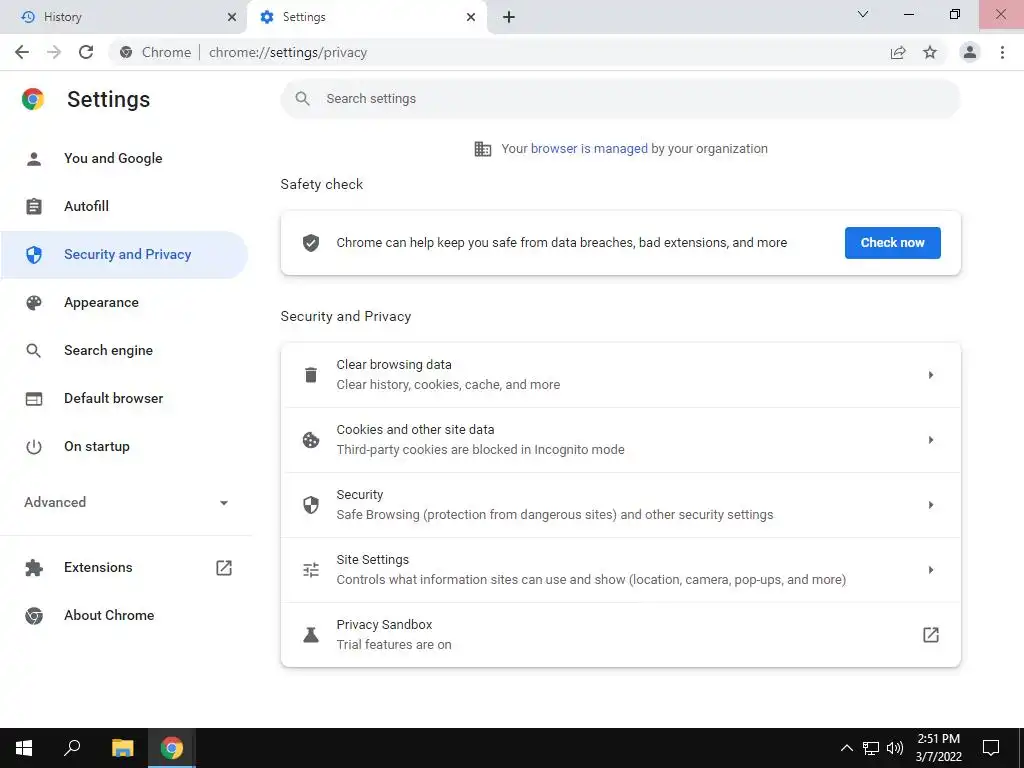Click the address bar URL

288,52
